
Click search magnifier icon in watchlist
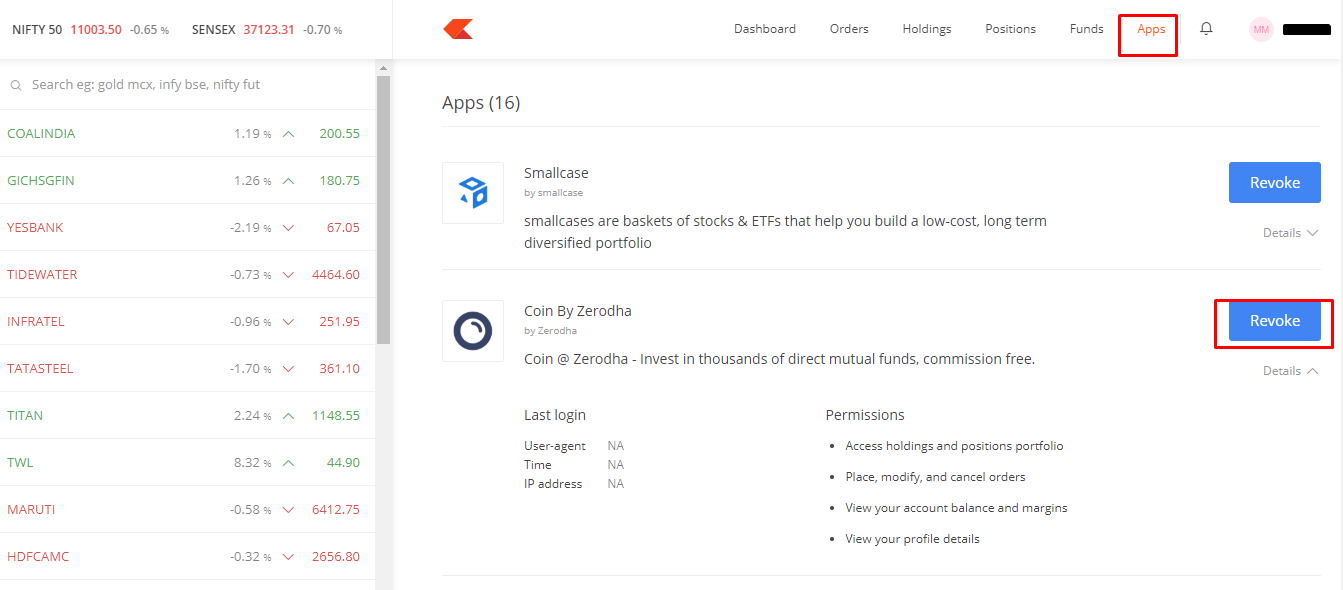16,86
